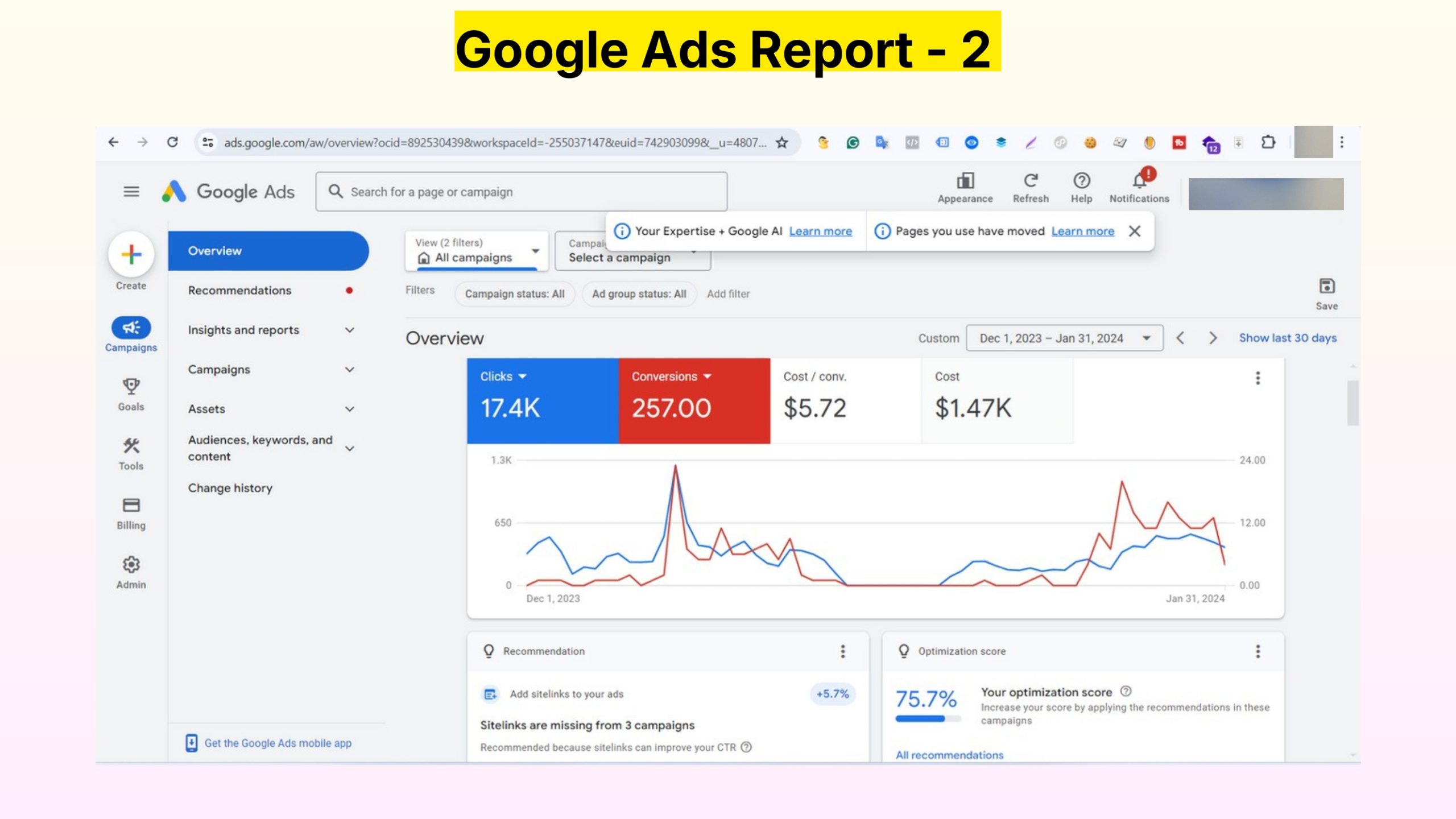The height and width of the screenshot is (819, 1456).
Task: Open the metrics card three-dot menu
Action: coord(1258,378)
